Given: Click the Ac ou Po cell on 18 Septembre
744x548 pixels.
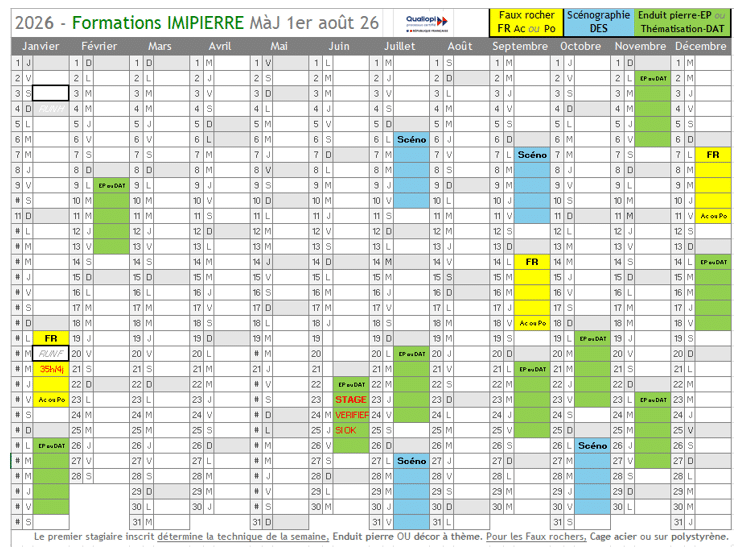Looking at the screenshot, I should (x=532, y=323).
